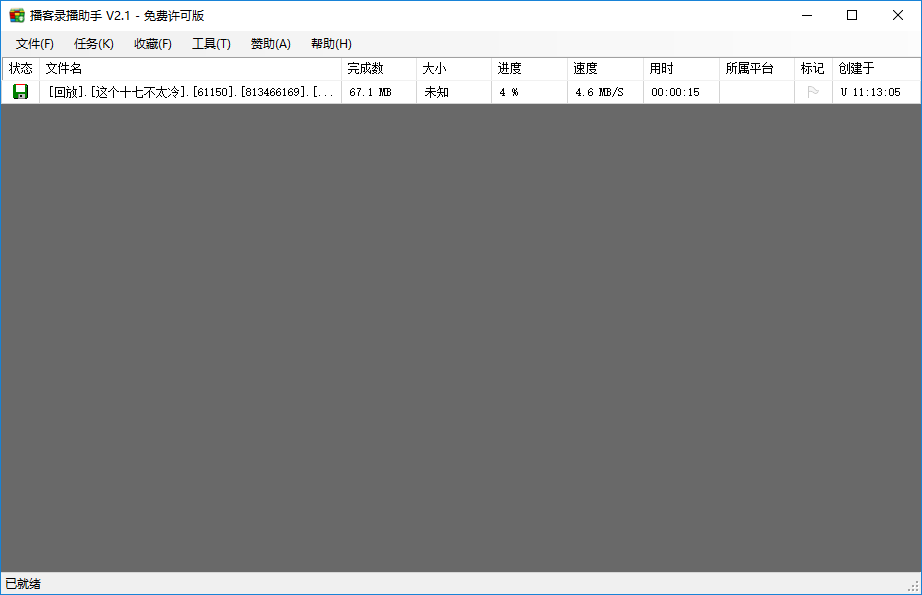This screenshot has width=922, height=595.
Task: Click the 所属平台 column header
Action: [x=757, y=69]
